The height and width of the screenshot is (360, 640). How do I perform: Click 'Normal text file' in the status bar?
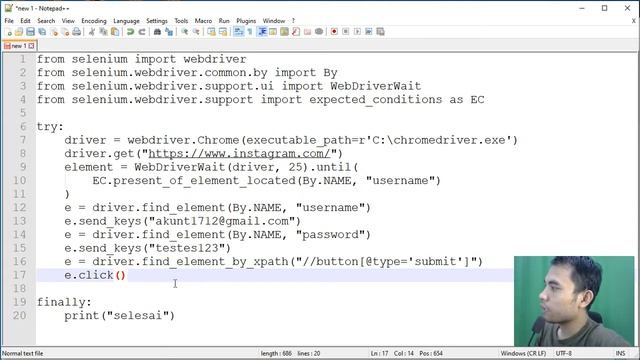point(23,353)
